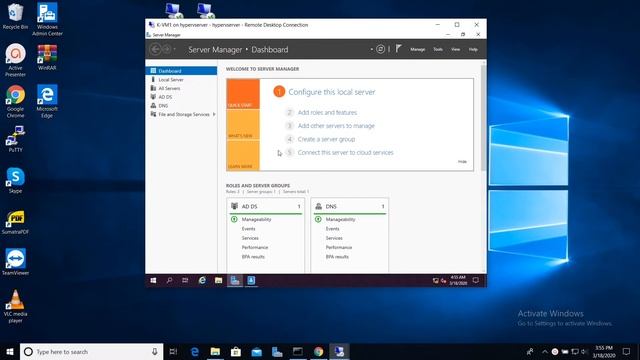Select the Learn More tab tile
Screen dimensions: 640x360
tap(243, 156)
